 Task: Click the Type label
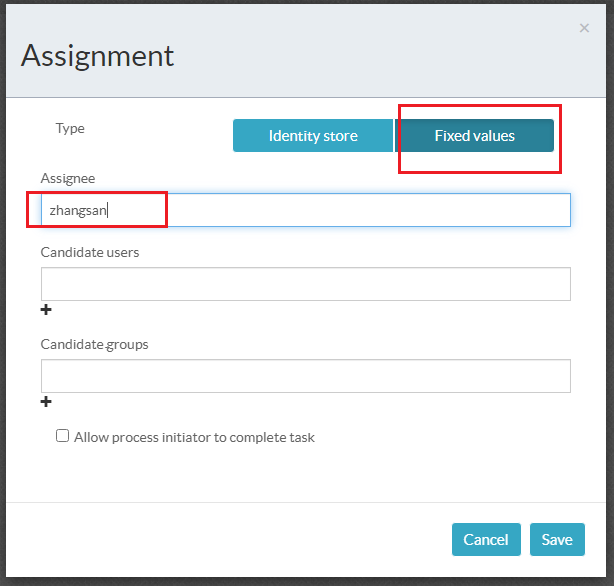[x=70, y=128]
